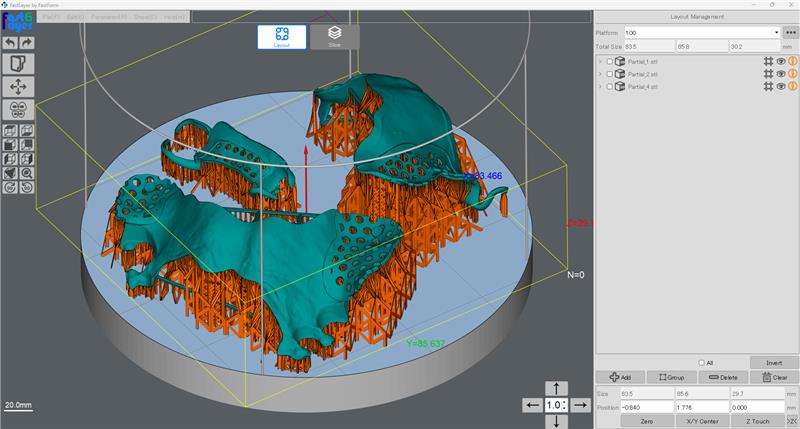Viewport: 800px width, 429px height.
Task: Nudge the model with the up arrow
Action: click(558, 388)
